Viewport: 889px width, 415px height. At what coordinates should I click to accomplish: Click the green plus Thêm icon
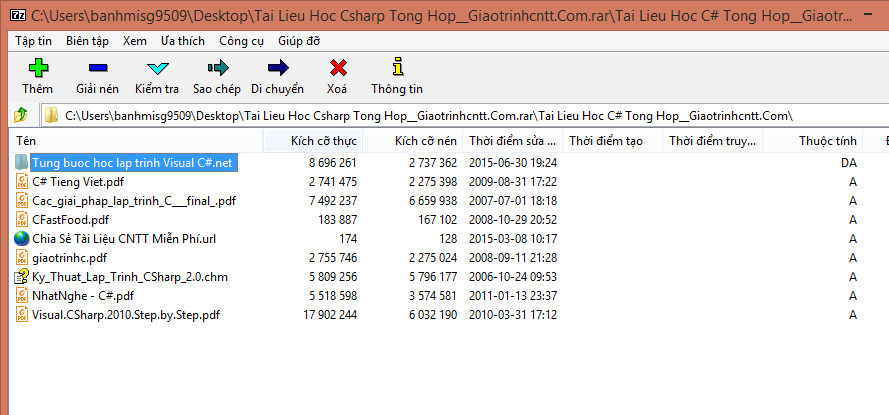(x=39, y=68)
